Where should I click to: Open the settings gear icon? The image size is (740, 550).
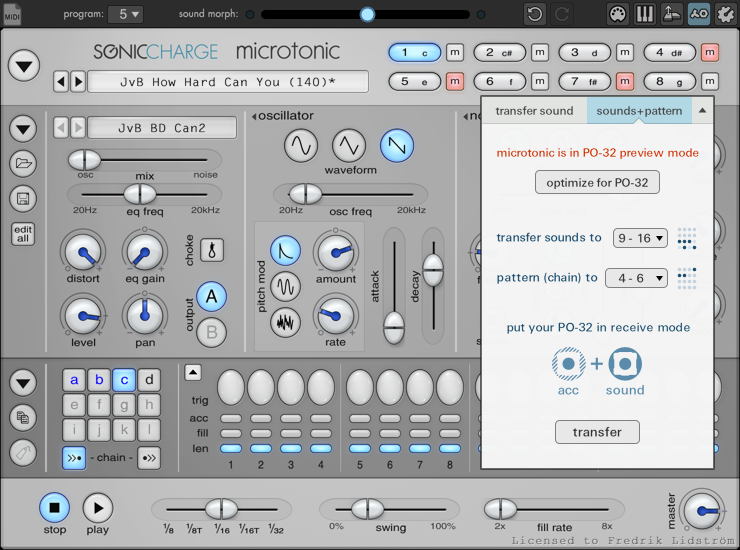click(x=725, y=14)
